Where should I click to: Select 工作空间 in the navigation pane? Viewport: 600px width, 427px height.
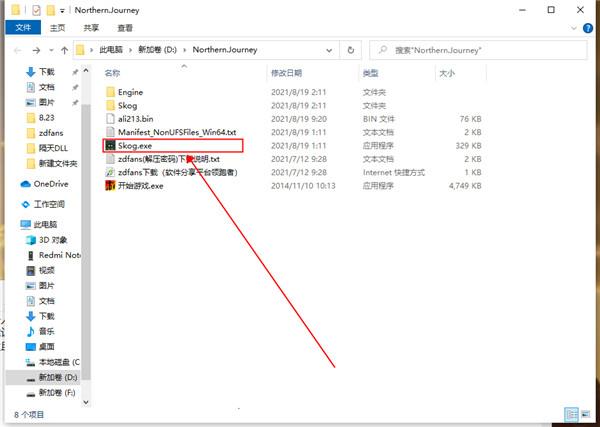(x=49, y=204)
